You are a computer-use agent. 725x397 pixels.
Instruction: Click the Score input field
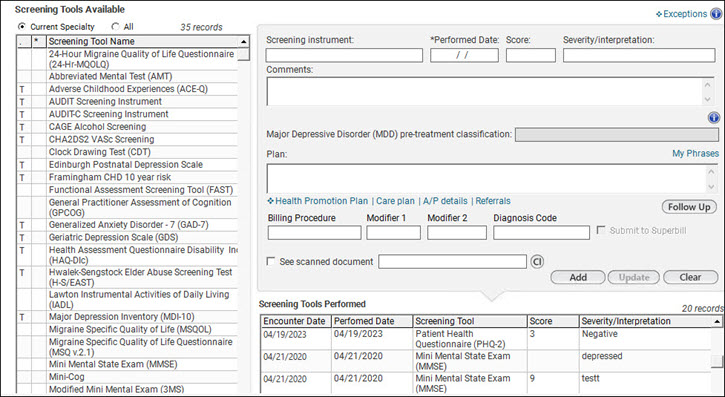point(531,55)
